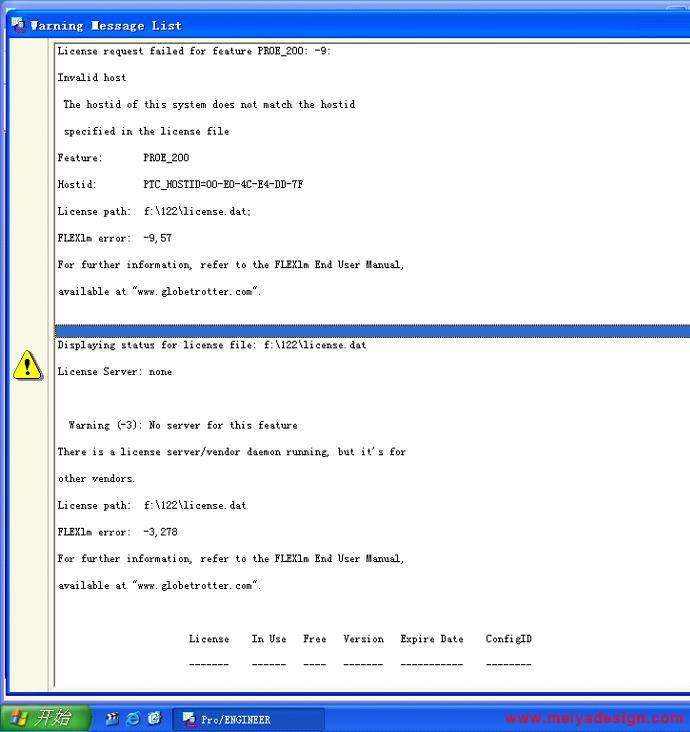690x732 pixels.
Task: Click the 'In Use' column header
Action: click(269, 639)
